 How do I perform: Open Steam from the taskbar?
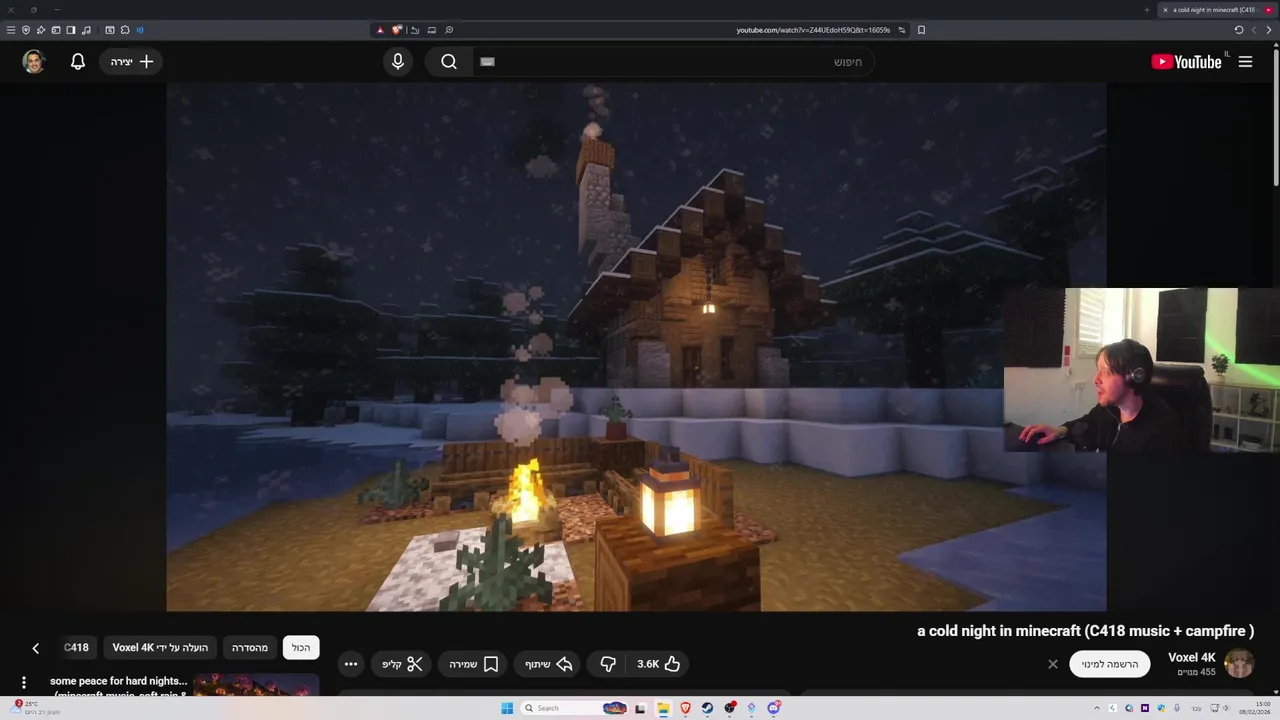pyautogui.click(x=707, y=708)
